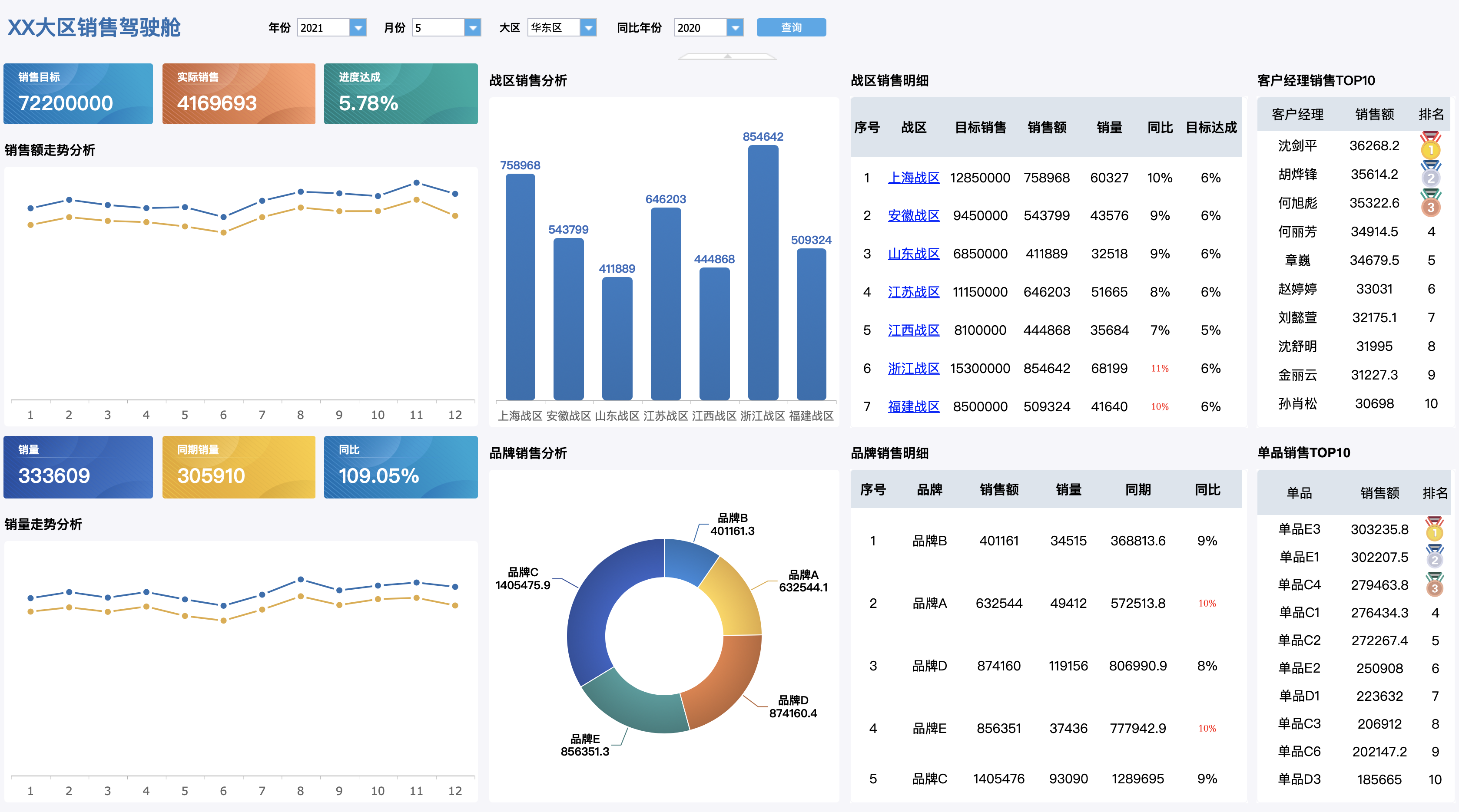Image resolution: width=1459 pixels, height=812 pixels.
Task: Click the 实际销售 orange KPI card
Action: (x=239, y=93)
